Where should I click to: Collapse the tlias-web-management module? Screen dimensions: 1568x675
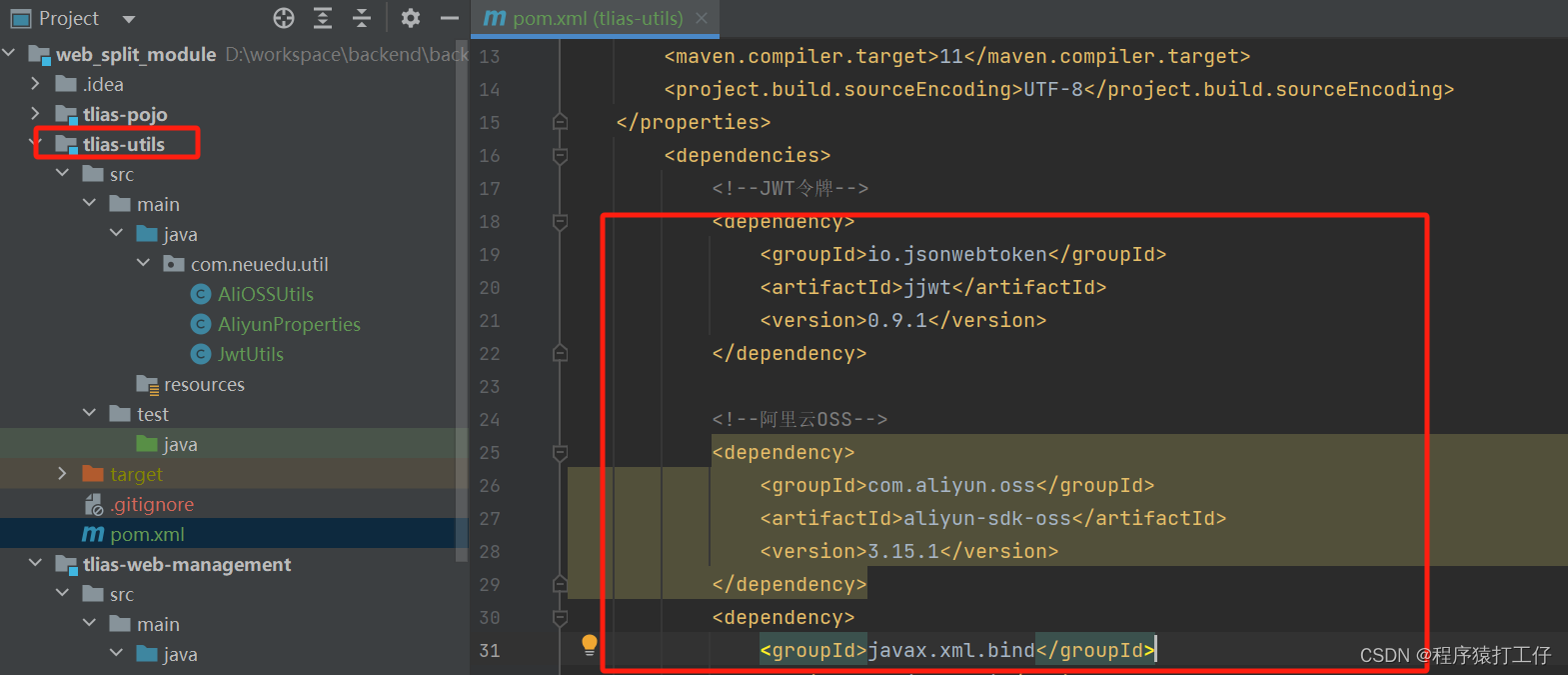pos(36,563)
